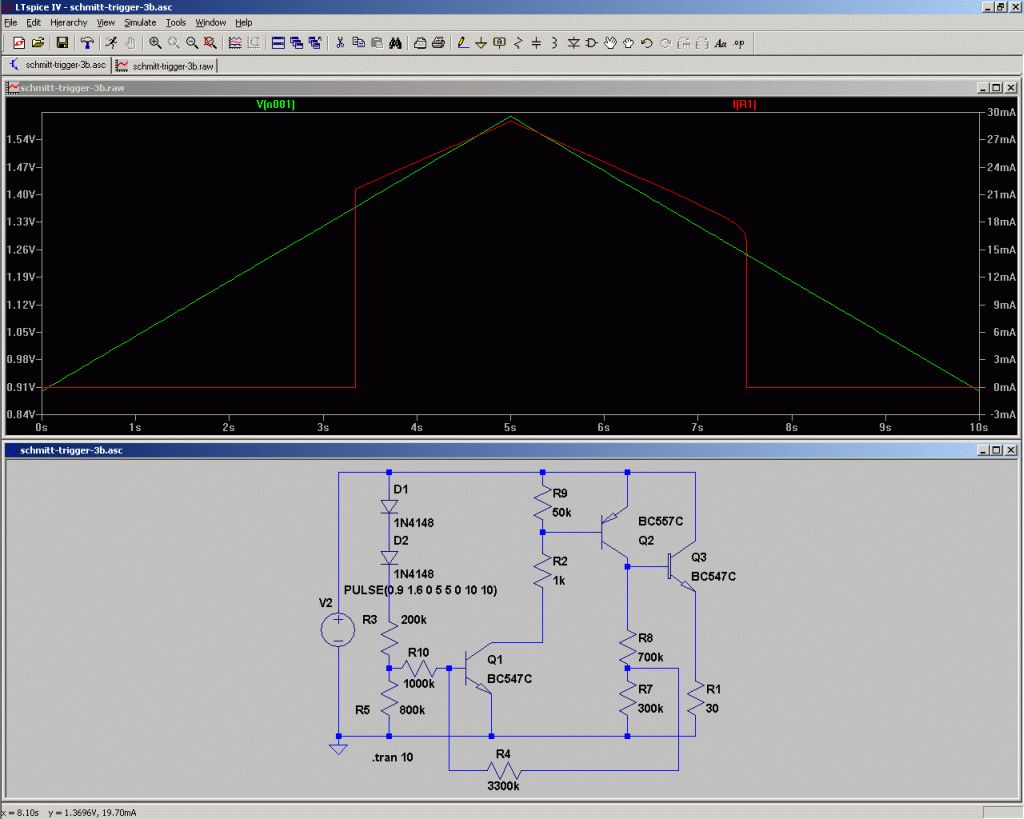Open the SPICE directive .op tool

[x=739, y=43]
